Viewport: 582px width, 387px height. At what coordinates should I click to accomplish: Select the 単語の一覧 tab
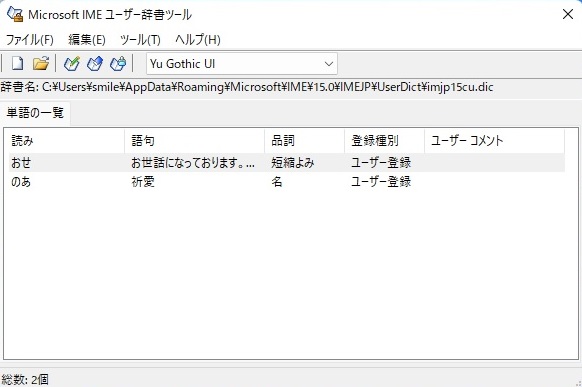point(35,112)
